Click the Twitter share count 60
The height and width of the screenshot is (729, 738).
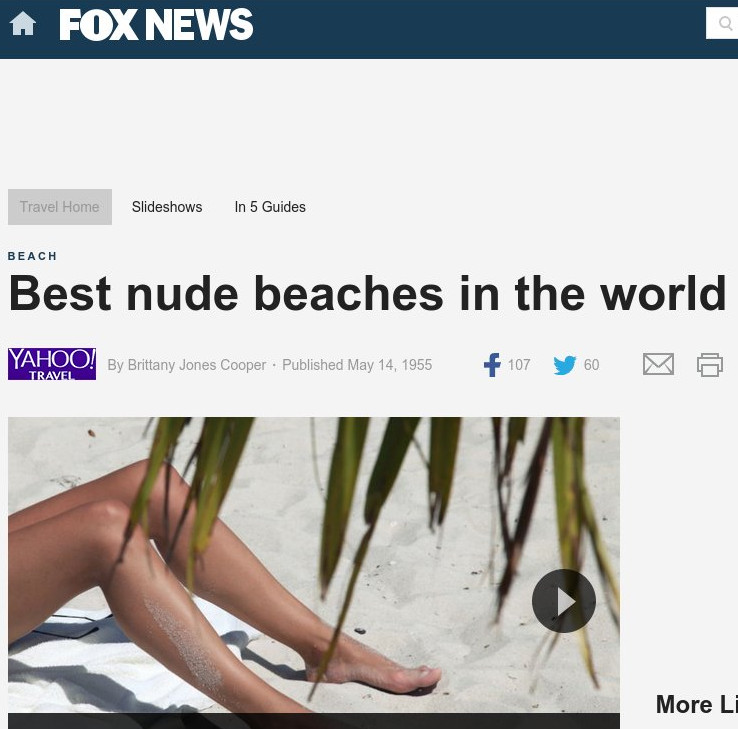click(x=592, y=365)
